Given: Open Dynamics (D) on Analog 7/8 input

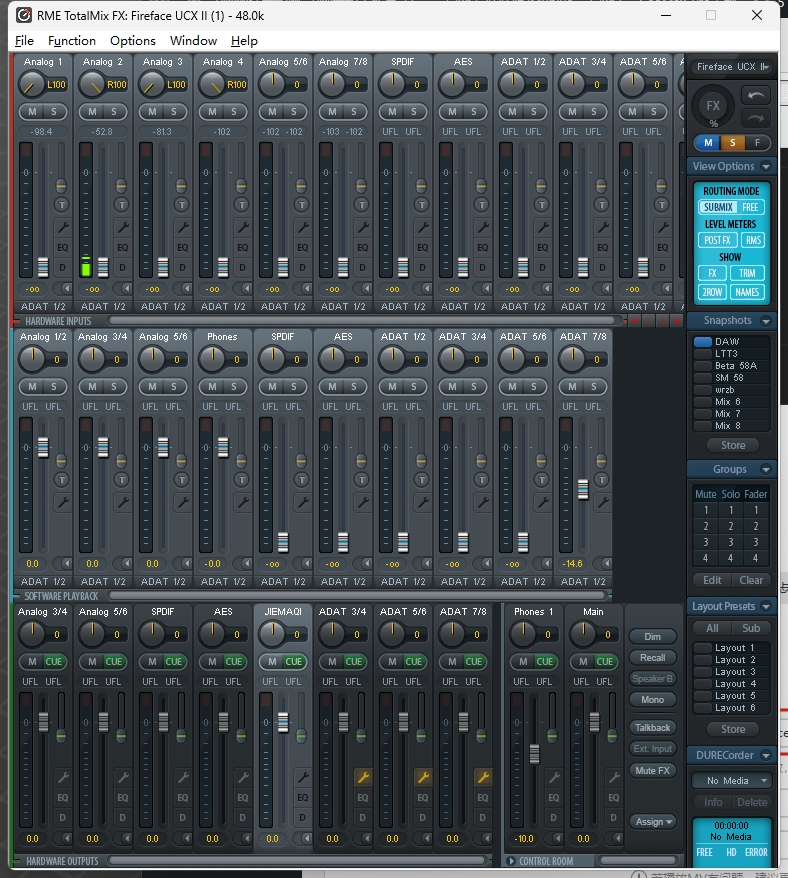Looking at the screenshot, I should tap(362, 268).
